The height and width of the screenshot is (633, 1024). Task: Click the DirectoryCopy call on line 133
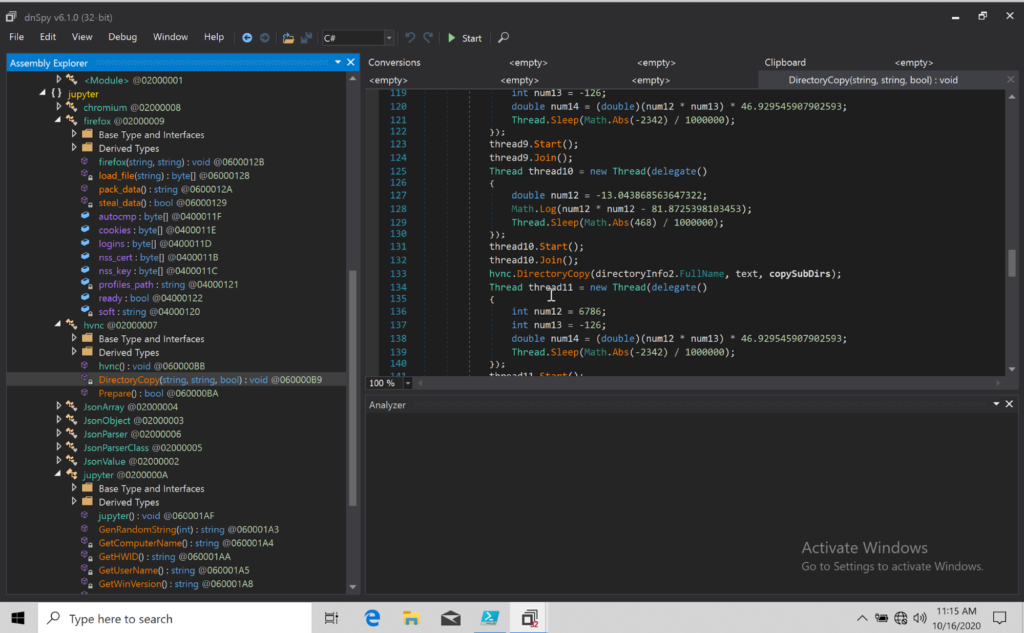(553, 274)
